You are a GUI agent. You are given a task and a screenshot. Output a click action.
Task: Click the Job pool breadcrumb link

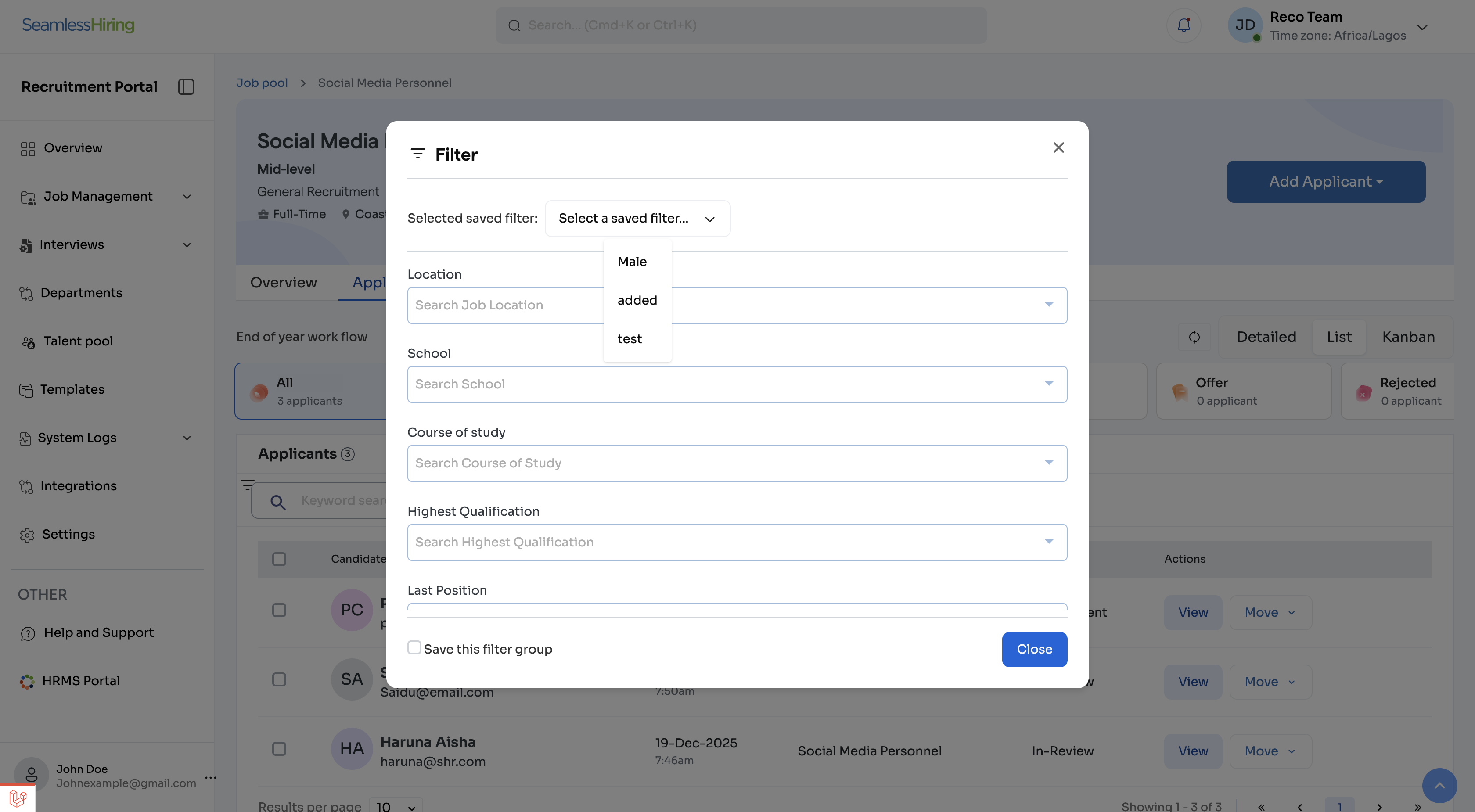click(x=262, y=83)
